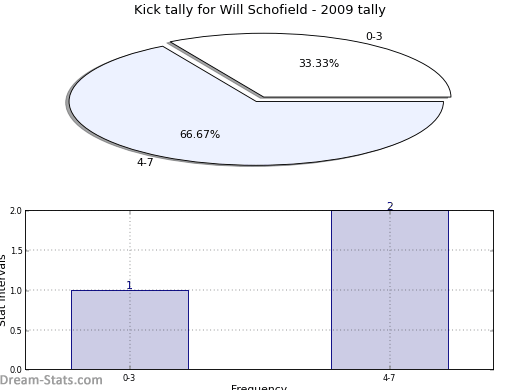520x390 pixels.
Task: Click the 1.0 y-axis tick label
Action: [x=16, y=291]
